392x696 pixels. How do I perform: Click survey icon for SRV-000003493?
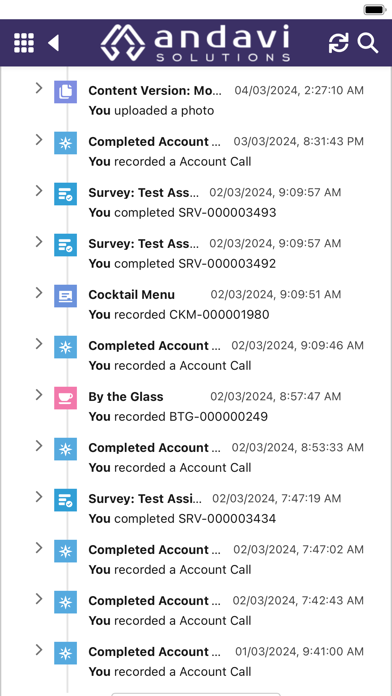click(x=66, y=194)
